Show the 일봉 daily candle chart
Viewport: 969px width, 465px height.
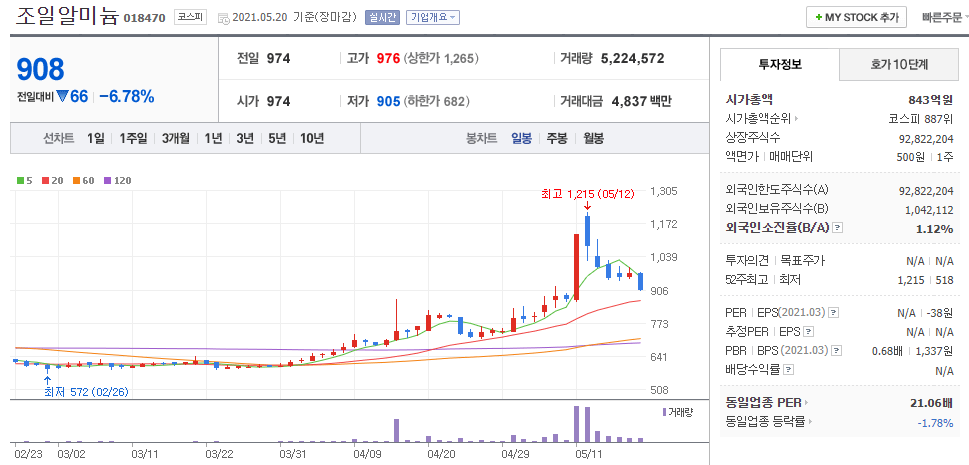(x=521, y=139)
